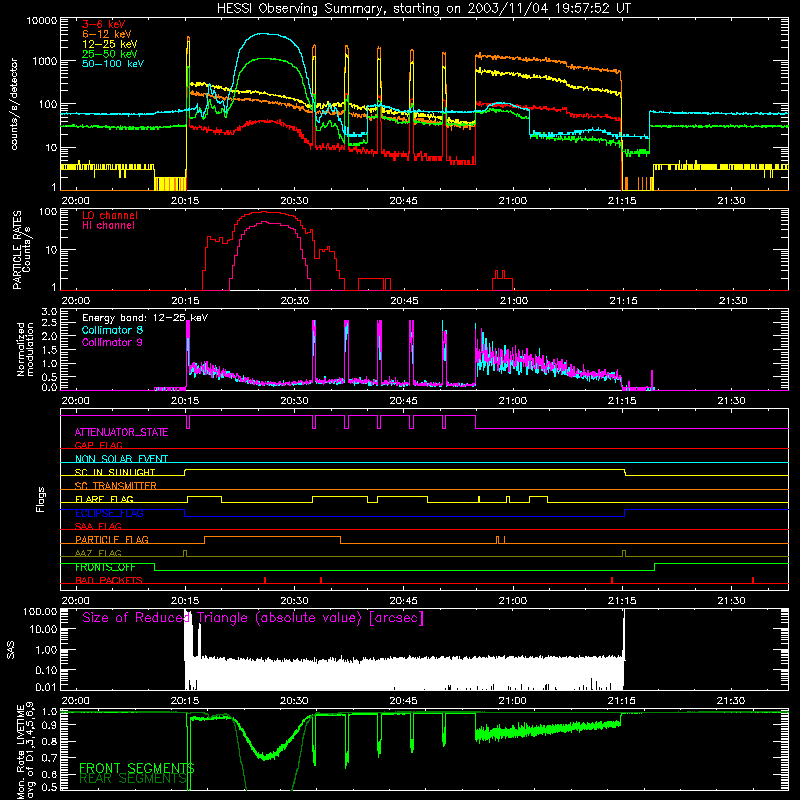Click the Collimator 8 legend label

coord(112,330)
